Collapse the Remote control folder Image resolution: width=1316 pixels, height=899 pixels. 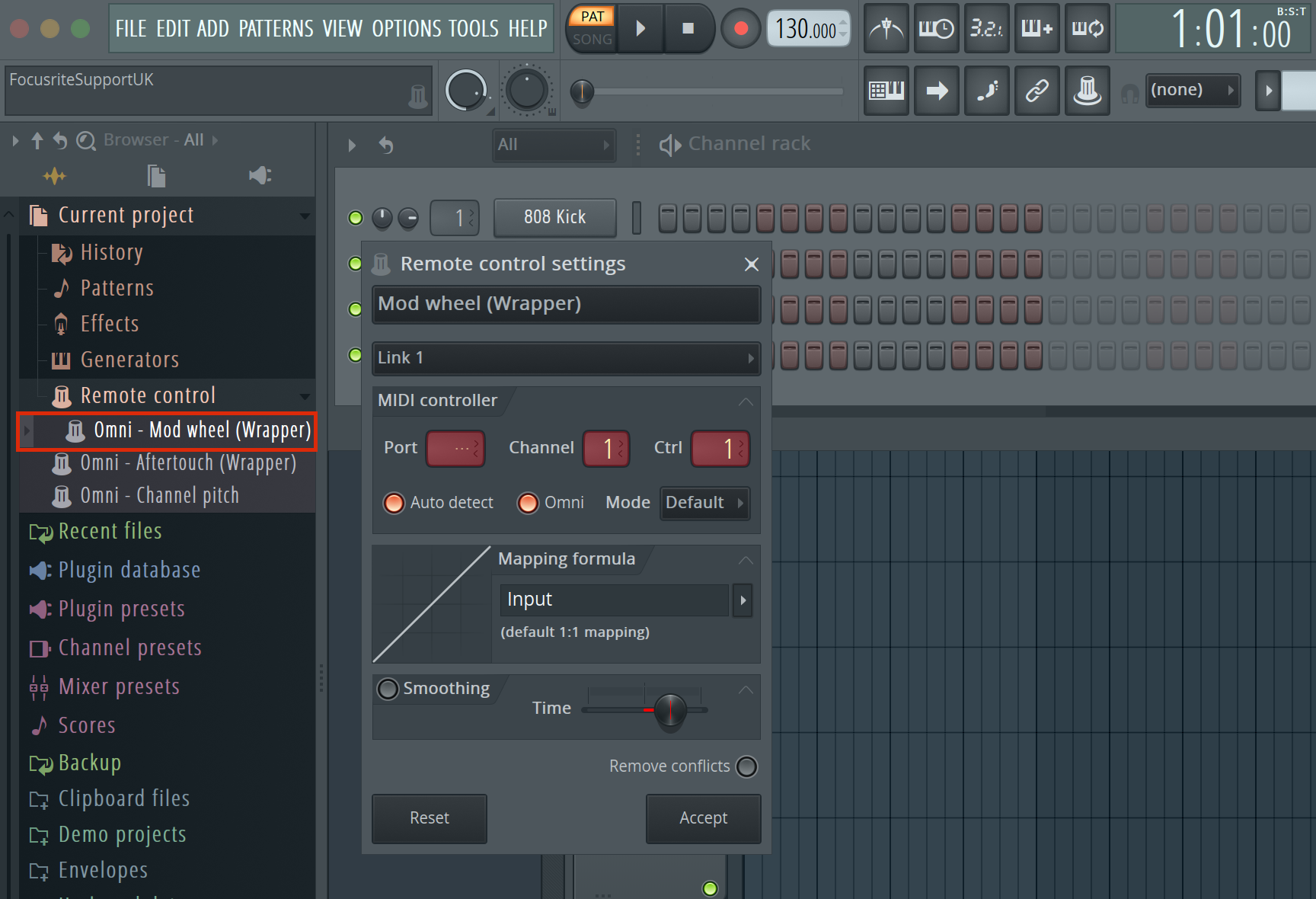click(305, 396)
